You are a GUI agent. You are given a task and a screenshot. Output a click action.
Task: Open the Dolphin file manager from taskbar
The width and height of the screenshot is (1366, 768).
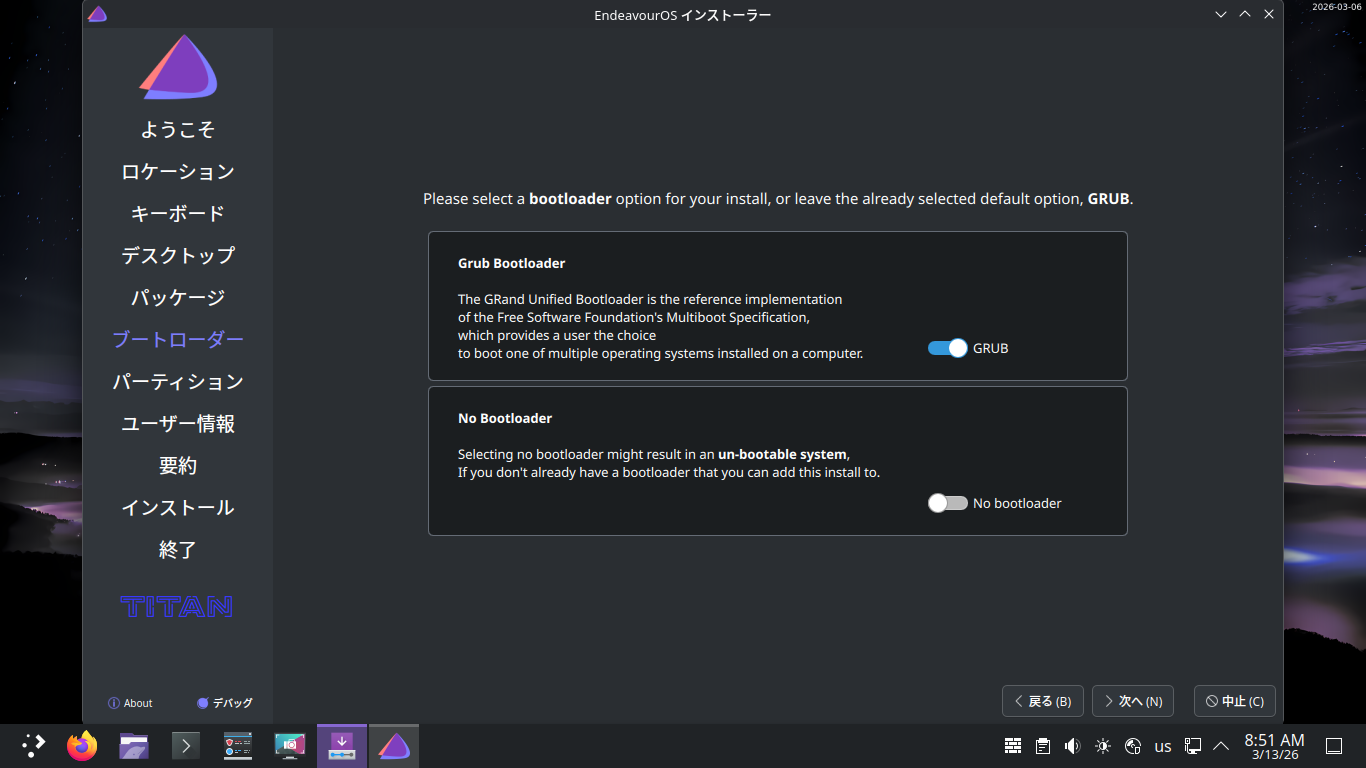[x=134, y=746]
